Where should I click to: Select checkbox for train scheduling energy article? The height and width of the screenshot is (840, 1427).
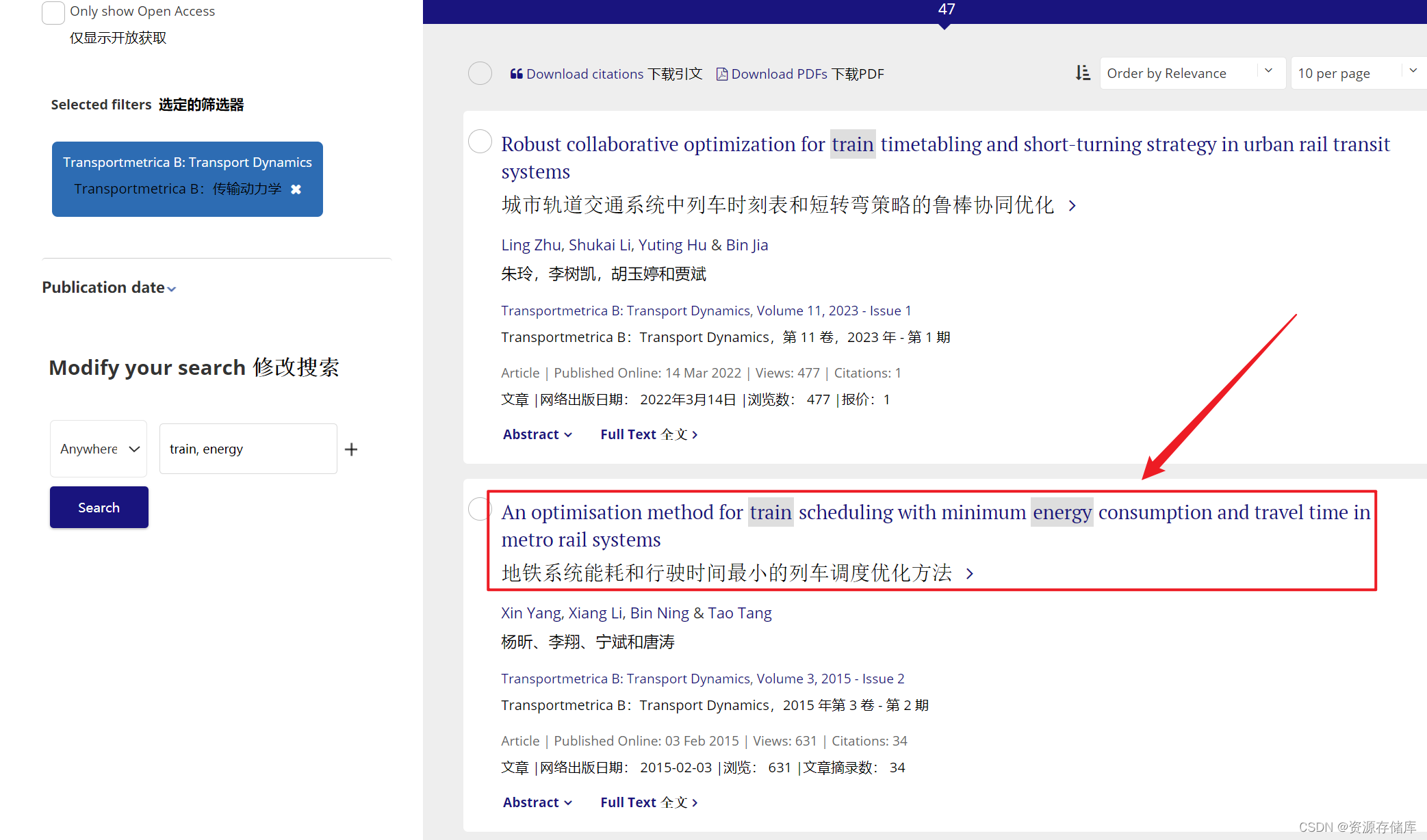(x=480, y=509)
